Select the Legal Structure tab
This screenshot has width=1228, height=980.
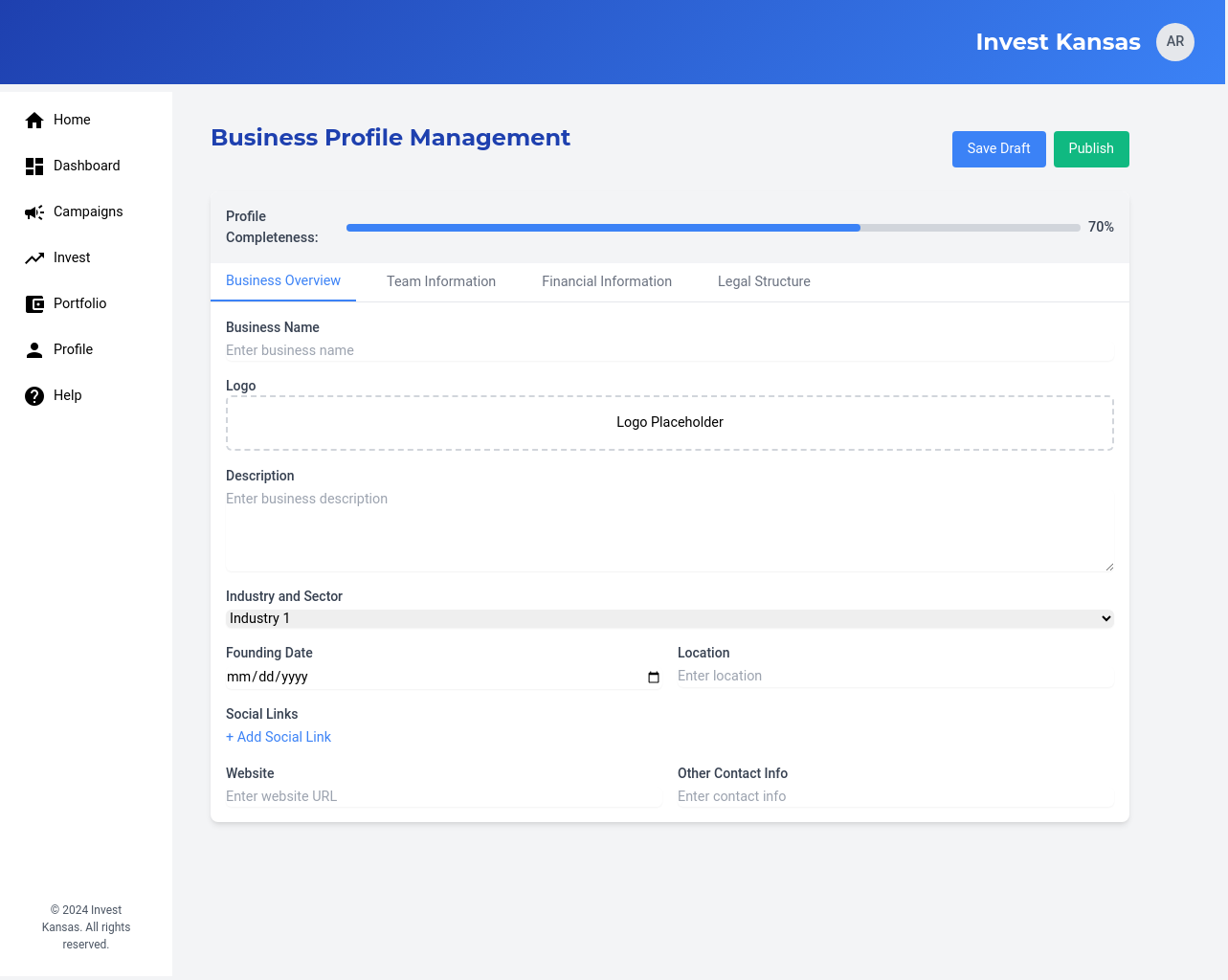tap(764, 281)
